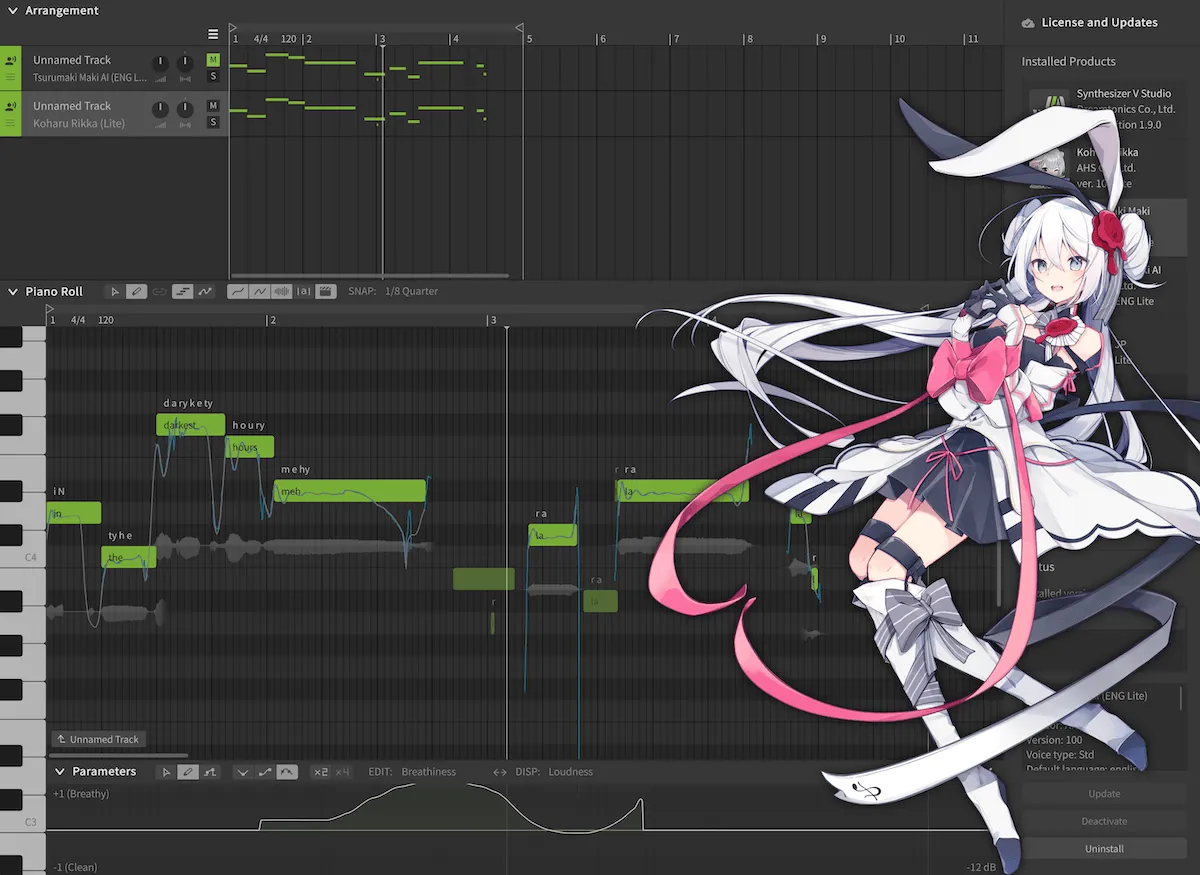Screen dimensions: 1200x875
Task: Click the arrangement horizontal scrollbar
Action: pos(369,276)
